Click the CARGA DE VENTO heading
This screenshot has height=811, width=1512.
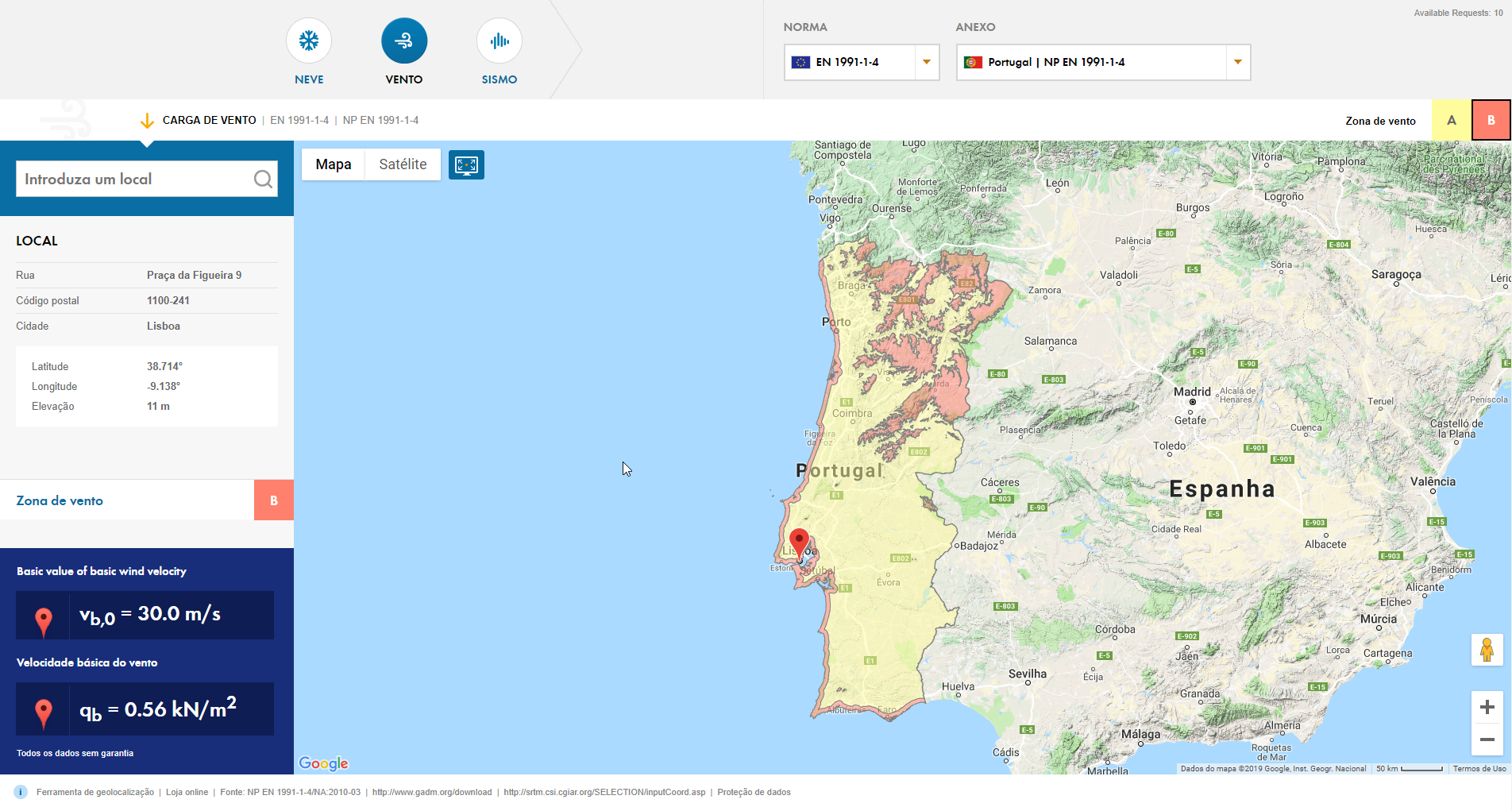pos(210,121)
